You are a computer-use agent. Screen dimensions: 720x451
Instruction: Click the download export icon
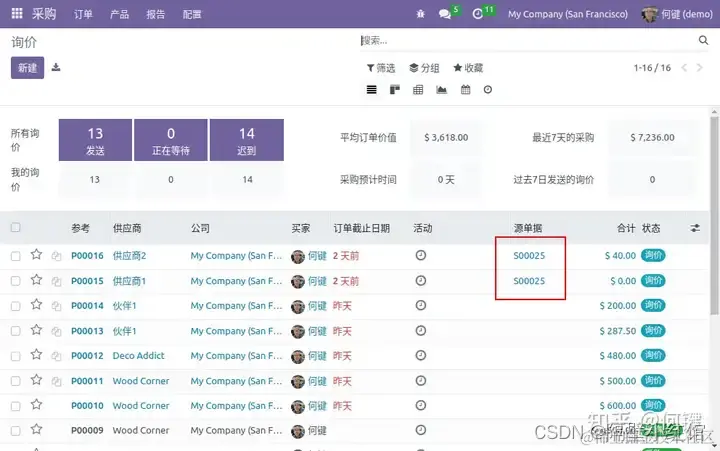click(56, 68)
